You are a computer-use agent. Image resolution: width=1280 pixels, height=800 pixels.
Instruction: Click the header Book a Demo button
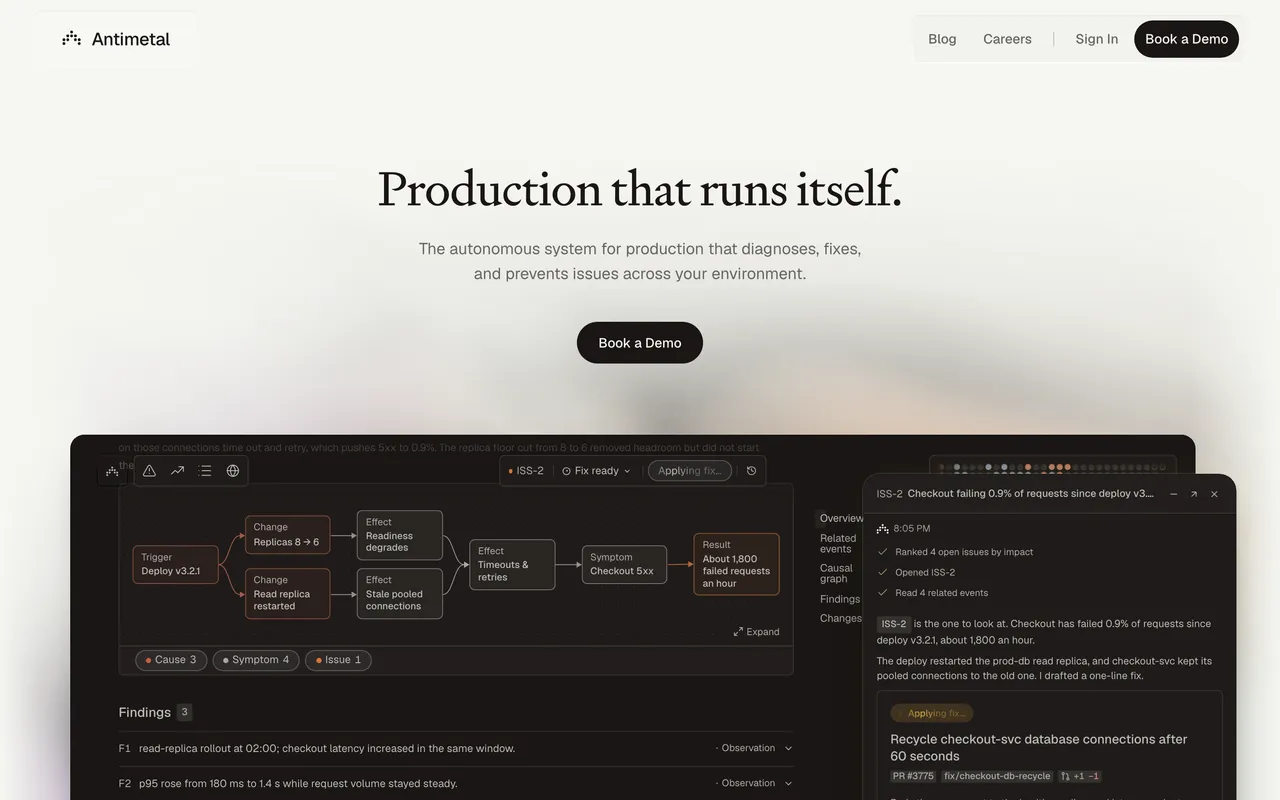(1186, 39)
